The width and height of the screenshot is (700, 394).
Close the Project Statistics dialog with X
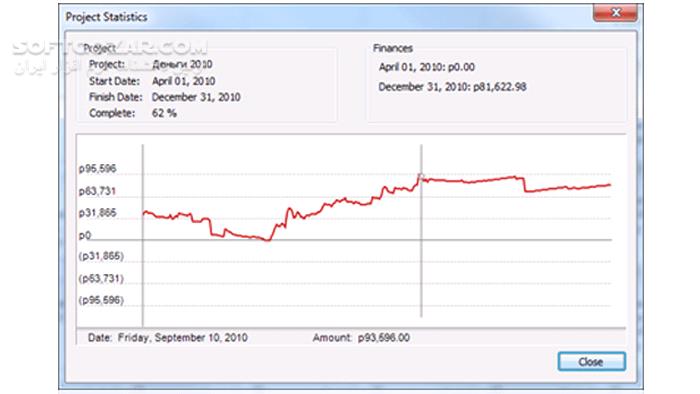coord(615,12)
